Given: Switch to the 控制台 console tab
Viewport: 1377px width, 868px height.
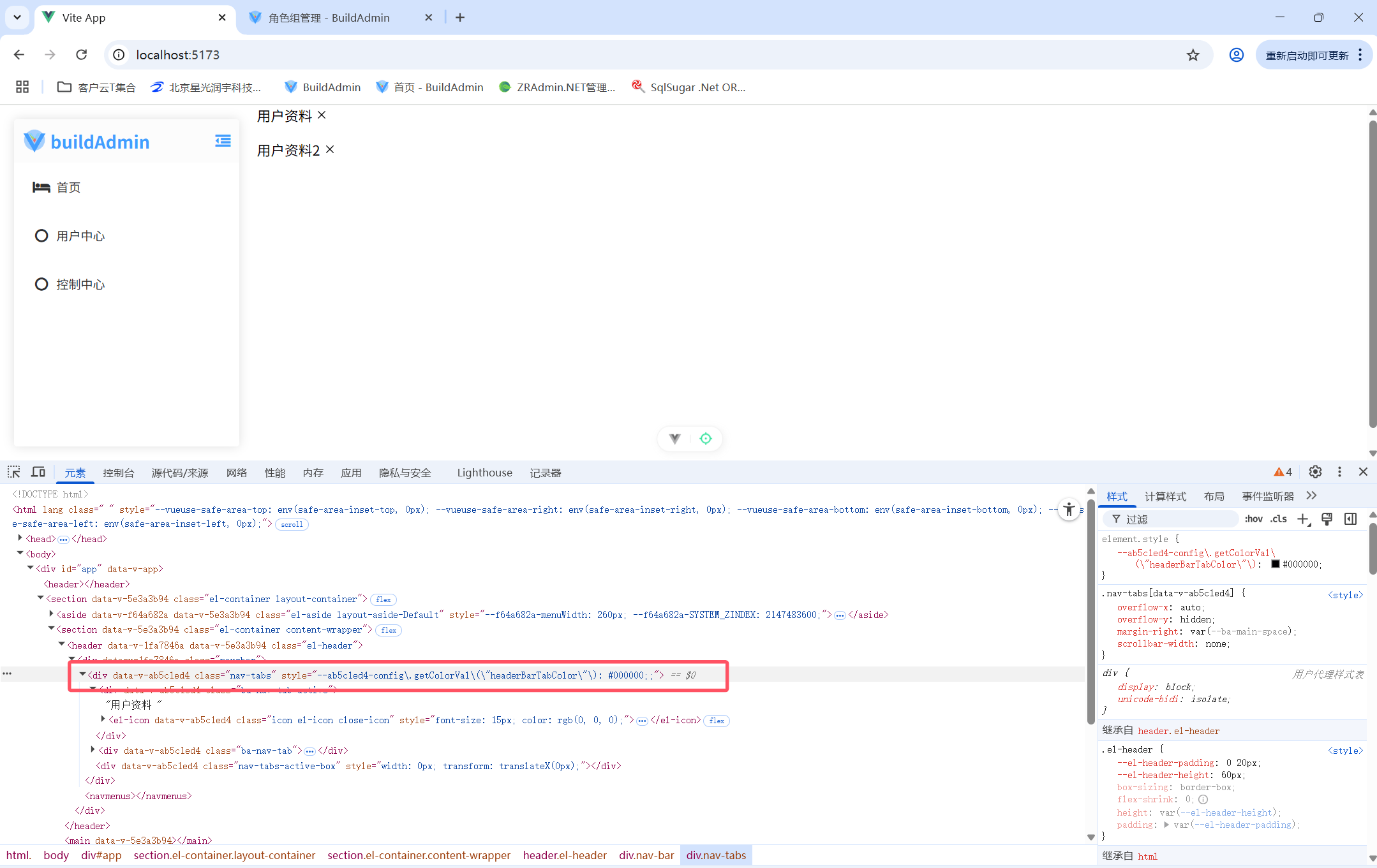Looking at the screenshot, I should pos(119,473).
